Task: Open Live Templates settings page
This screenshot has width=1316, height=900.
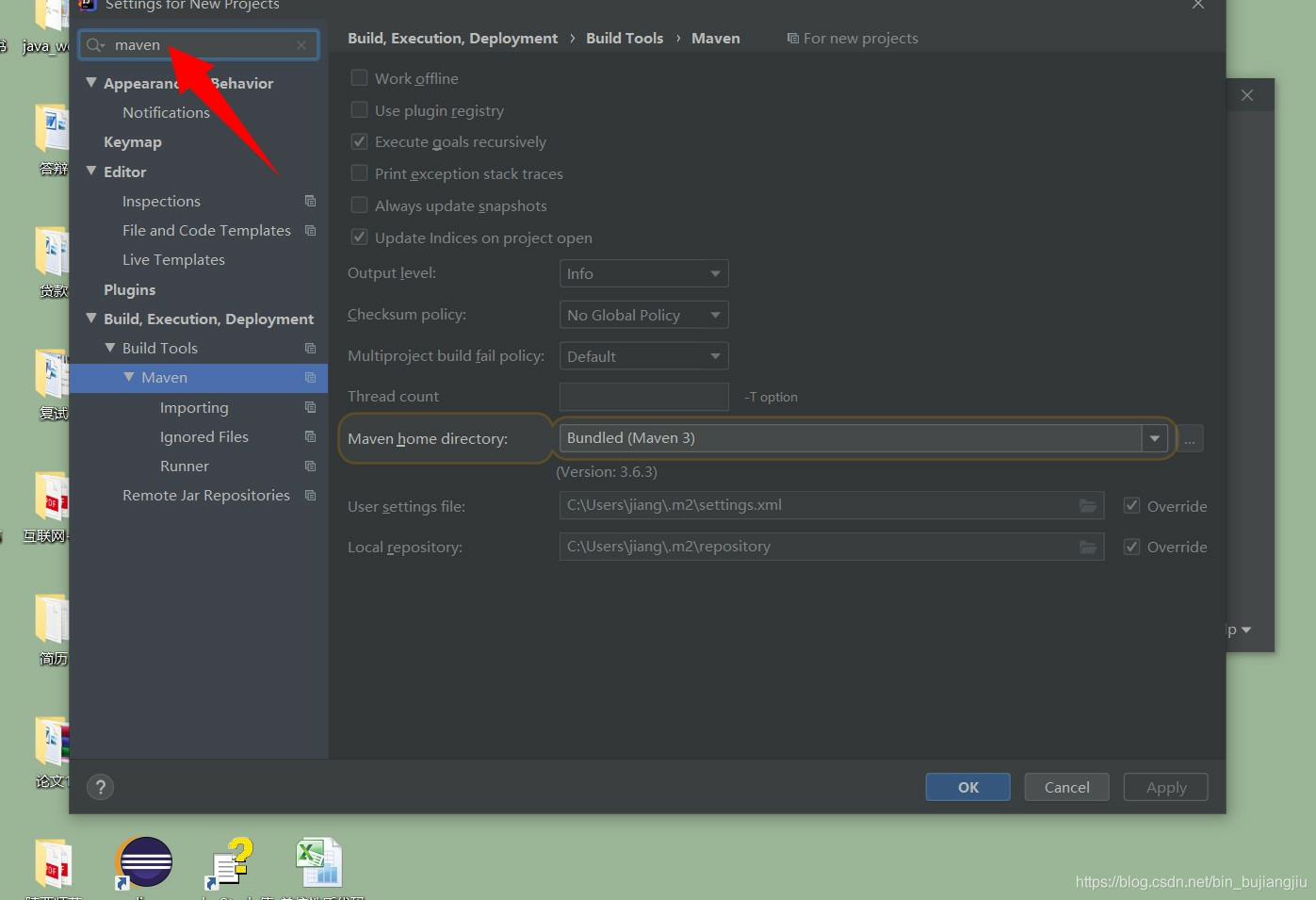Action: pyautogui.click(x=173, y=259)
